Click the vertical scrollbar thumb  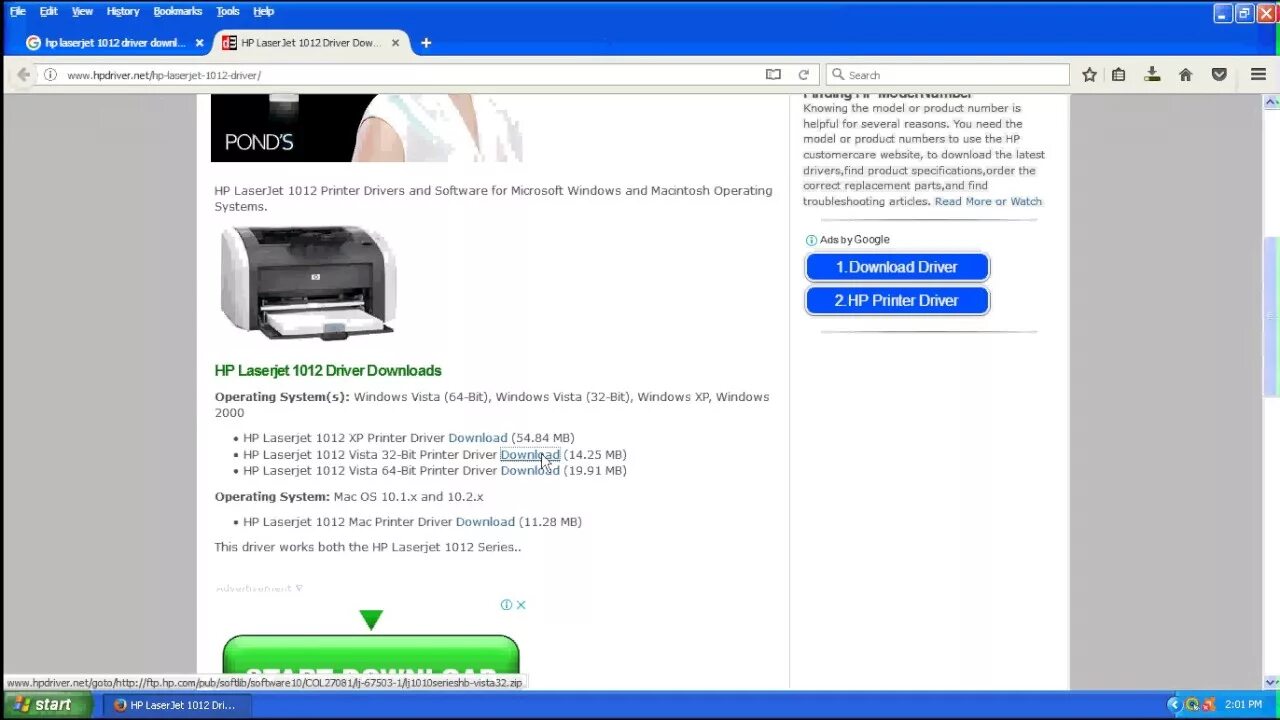pos(1272,315)
